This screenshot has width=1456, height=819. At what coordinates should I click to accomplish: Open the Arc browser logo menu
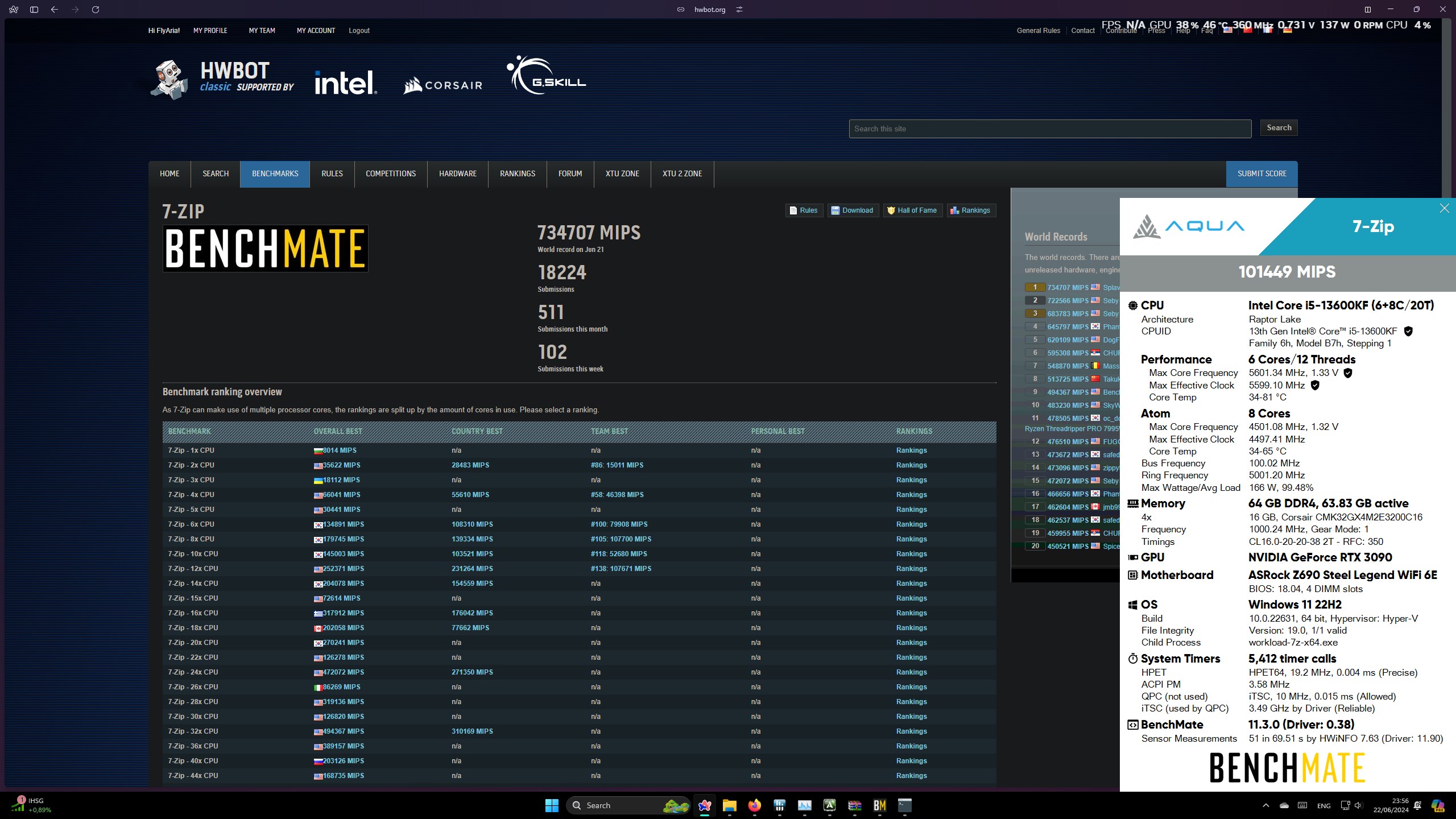pos(14,10)
